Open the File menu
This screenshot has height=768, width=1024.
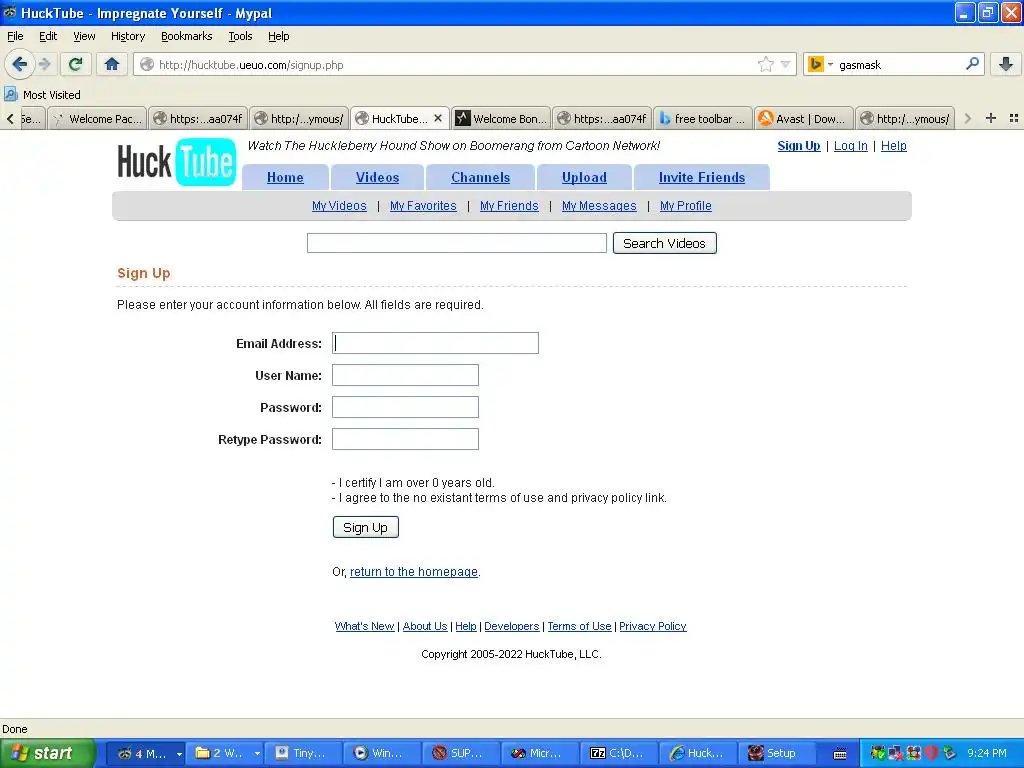[x=15, y=36]
